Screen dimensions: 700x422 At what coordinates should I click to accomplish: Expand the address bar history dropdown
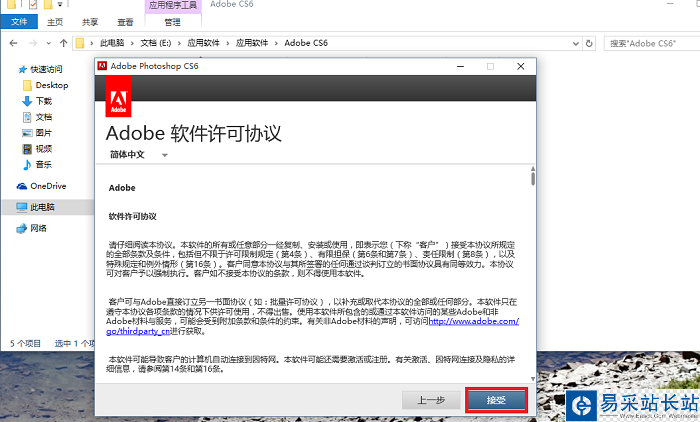coord(575,43)
